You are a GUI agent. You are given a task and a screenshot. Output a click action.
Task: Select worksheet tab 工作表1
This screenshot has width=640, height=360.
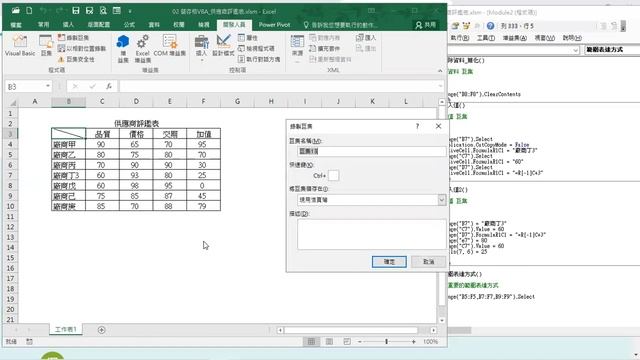coord(66,329)
